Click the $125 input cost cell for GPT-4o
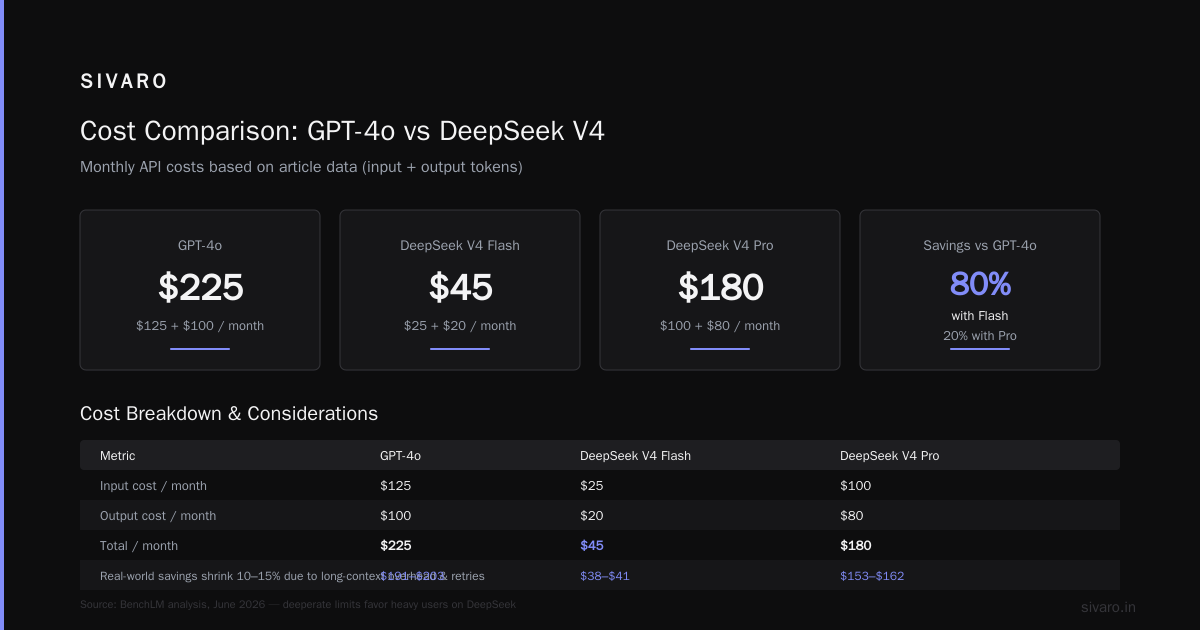Screen dimensions: 1200x630 395,485
